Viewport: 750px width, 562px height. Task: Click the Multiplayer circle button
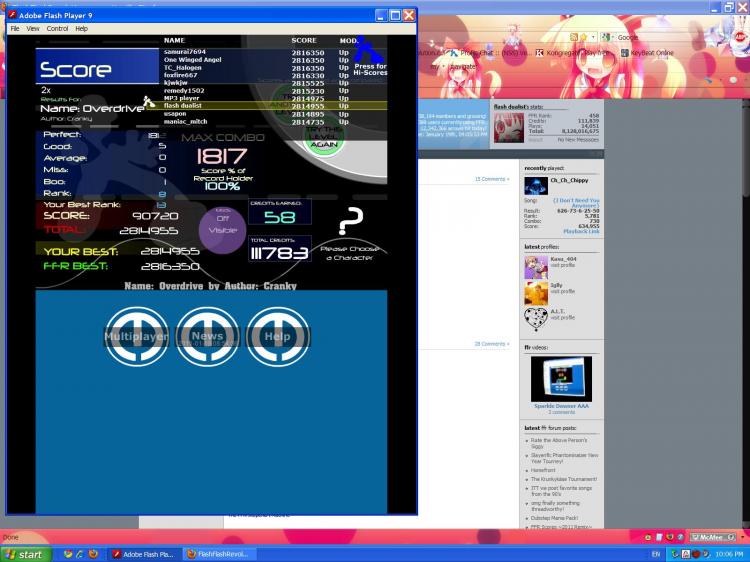(x=136, y=337)
